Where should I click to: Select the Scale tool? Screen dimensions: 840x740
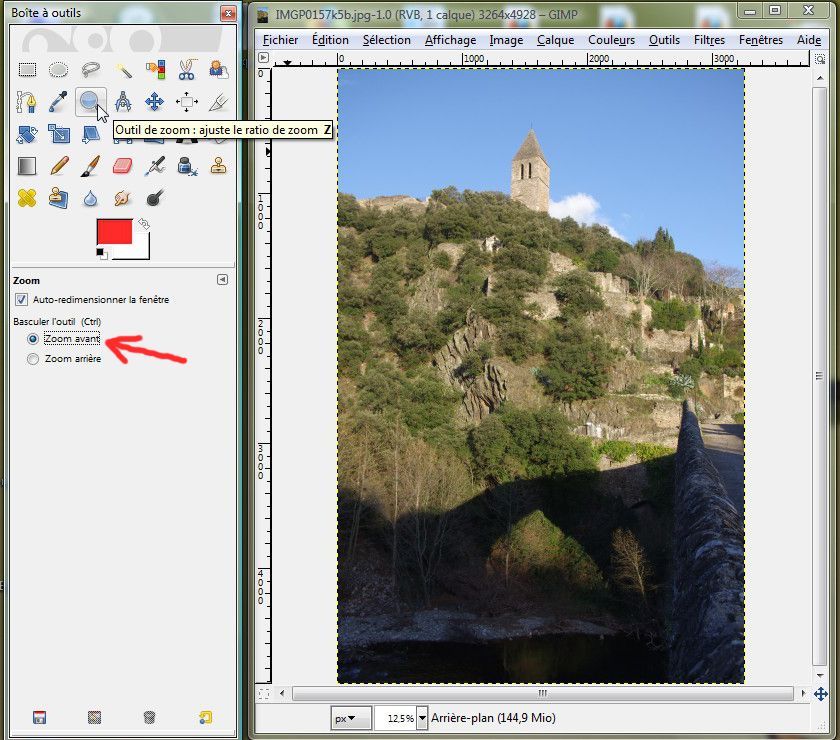point(59,134)
